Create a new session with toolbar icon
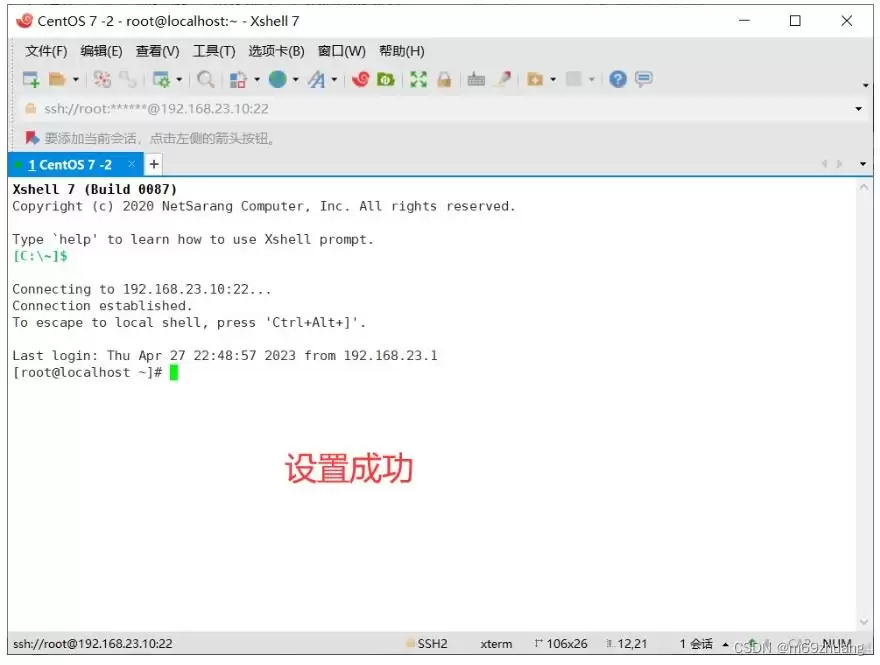The height and width of the screenshot is (665, 880). pos(31,80)
